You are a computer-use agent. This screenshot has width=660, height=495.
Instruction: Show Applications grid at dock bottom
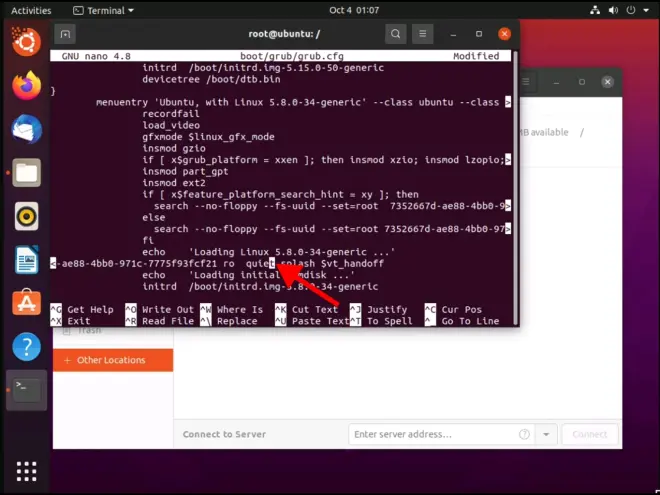[26, 471]
